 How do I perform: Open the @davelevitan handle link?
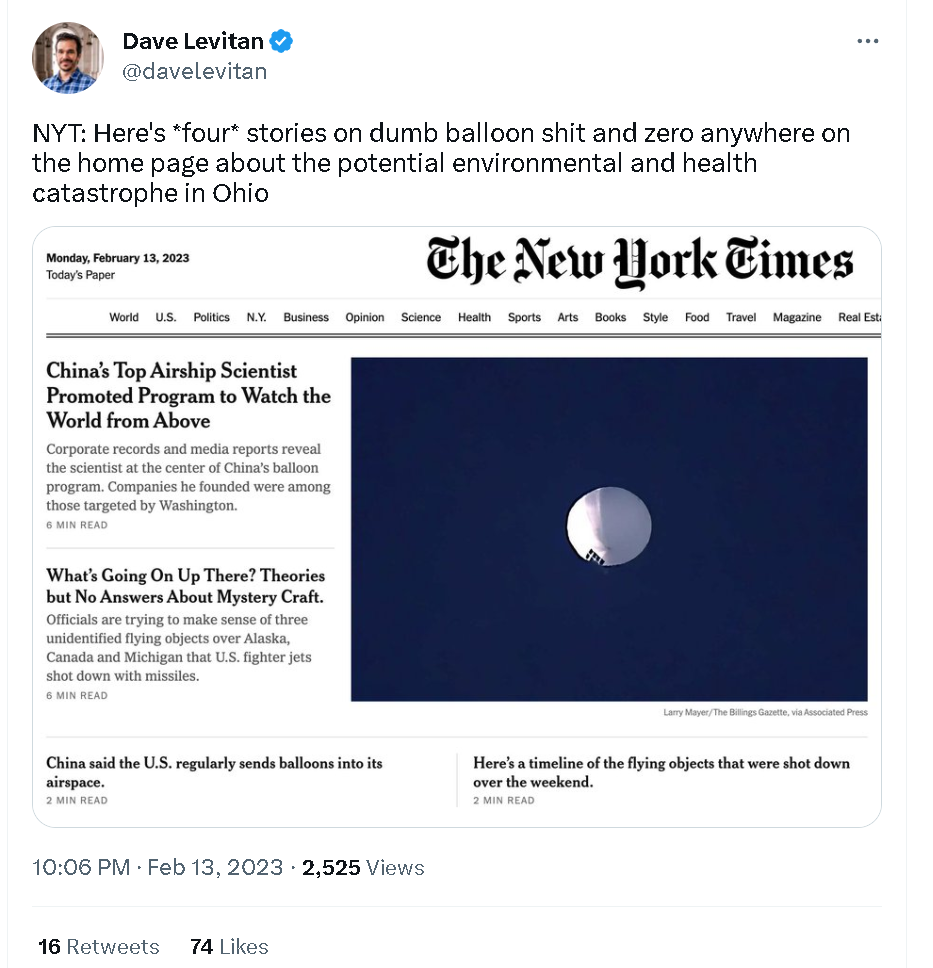pyautogui.click(x=194, y=71)
